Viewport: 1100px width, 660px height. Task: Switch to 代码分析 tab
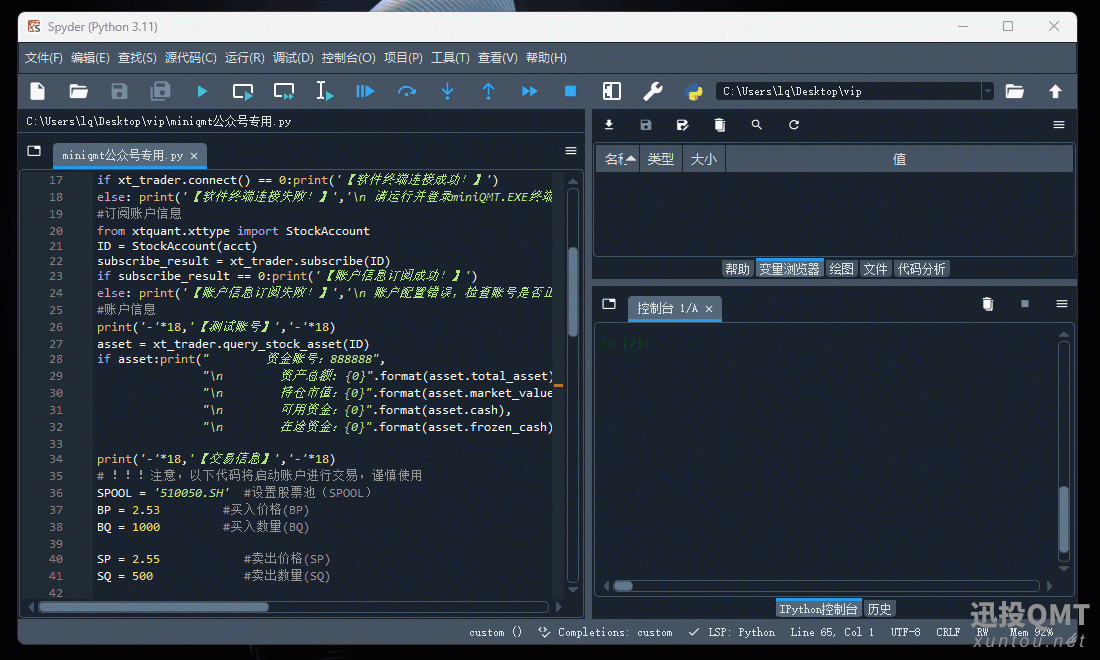tap(921, 269)
